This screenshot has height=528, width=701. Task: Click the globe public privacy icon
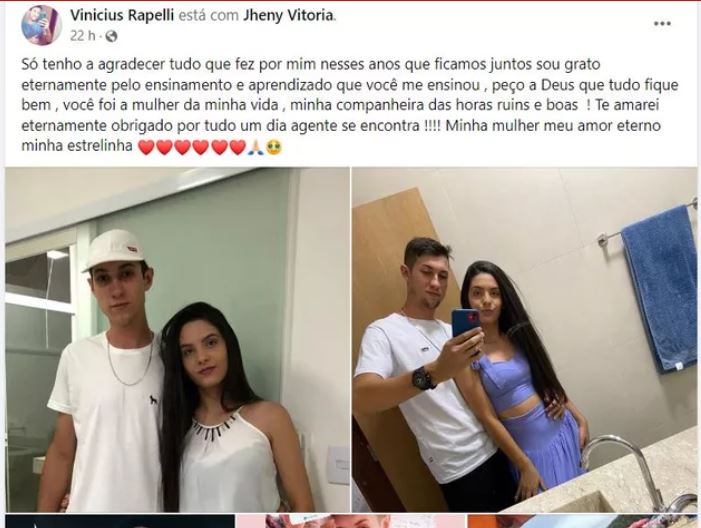[111, 36]
